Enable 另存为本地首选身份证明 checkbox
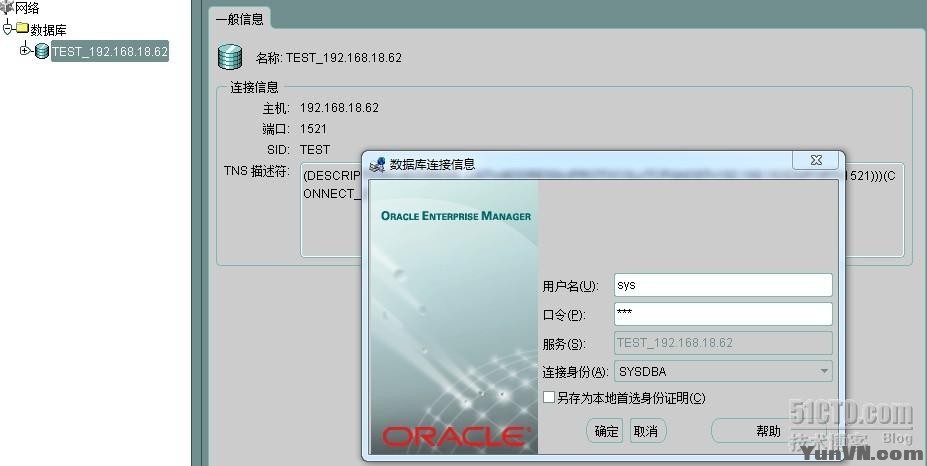 549,397
